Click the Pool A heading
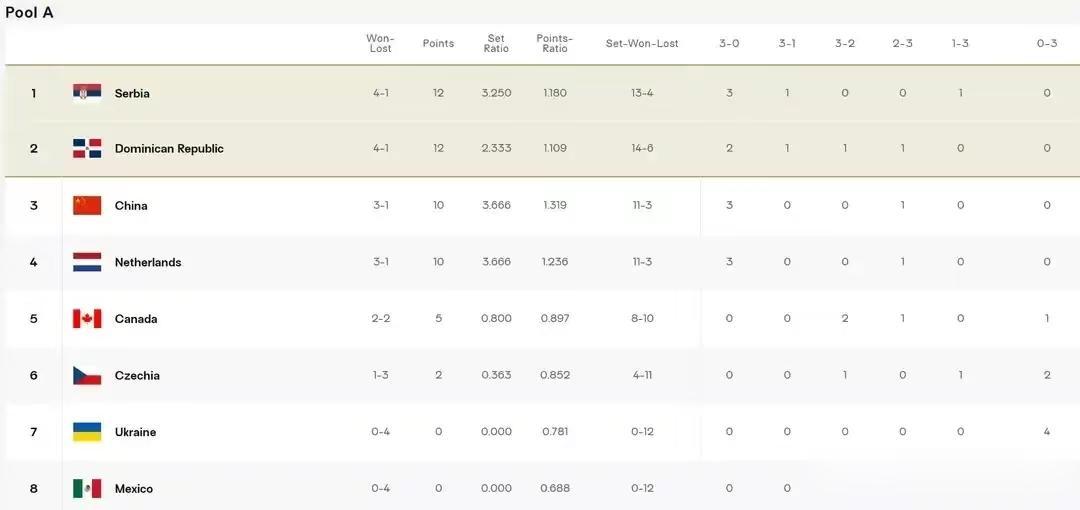The height and width of the screenshot is (510, 1080). pyautogui.click(x=29, y=12)
